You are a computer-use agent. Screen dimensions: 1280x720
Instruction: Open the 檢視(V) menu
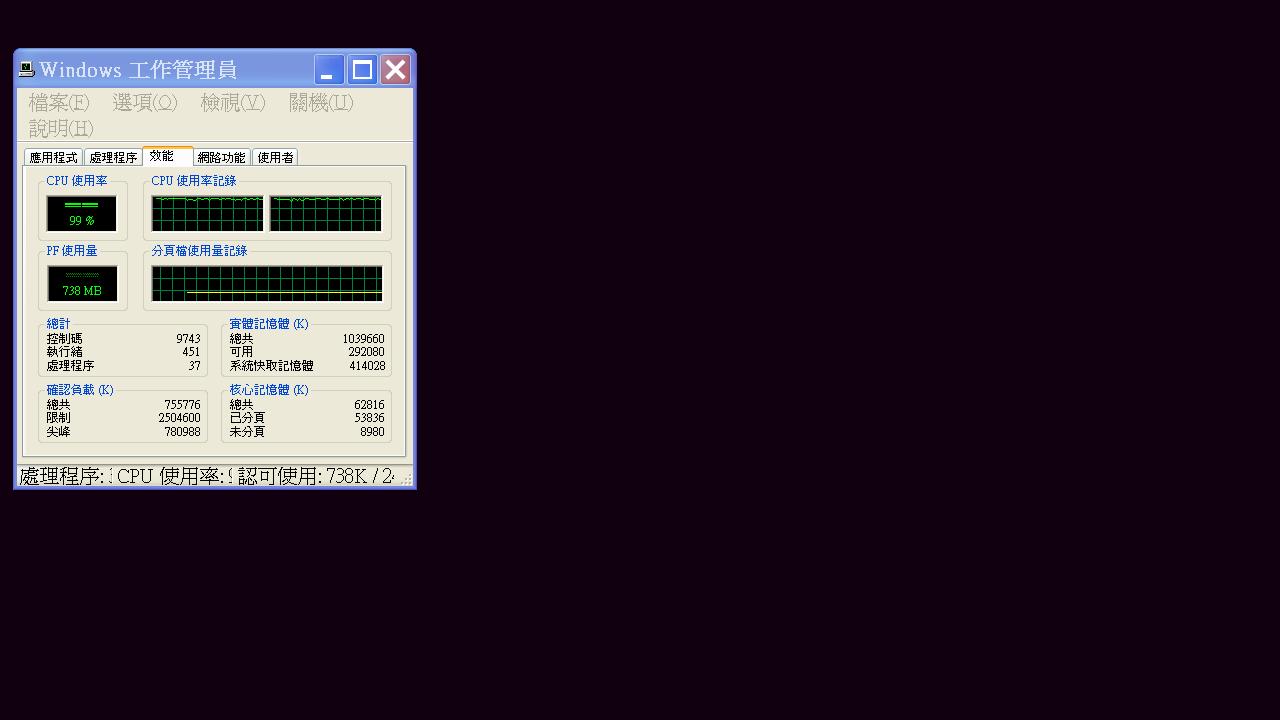point(232,103)
